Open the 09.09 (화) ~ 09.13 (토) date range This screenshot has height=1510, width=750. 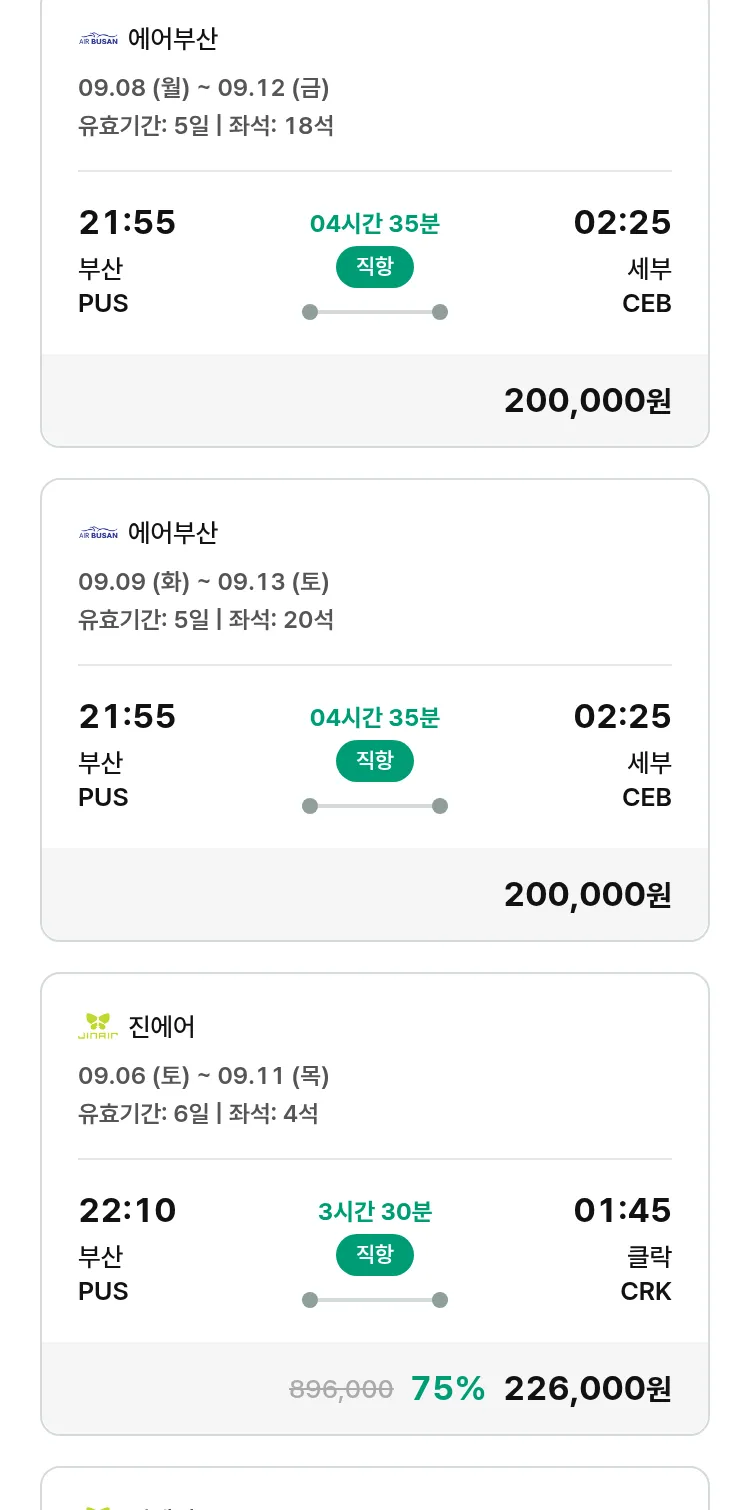pos(204,582)
